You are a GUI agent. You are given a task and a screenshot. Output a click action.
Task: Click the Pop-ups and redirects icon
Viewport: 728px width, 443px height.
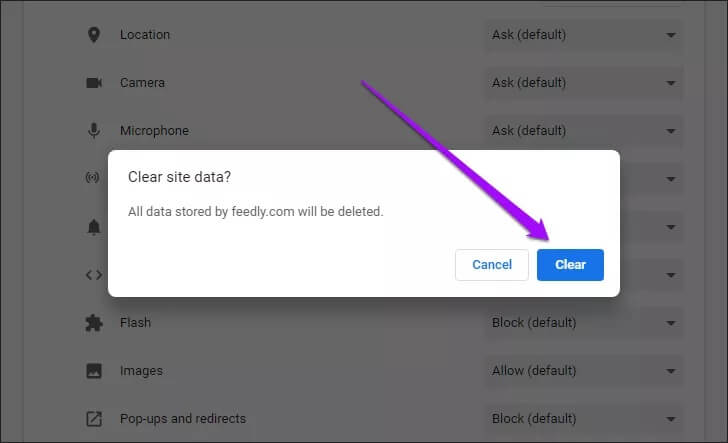pyautogui.click(x=94, y=419)
